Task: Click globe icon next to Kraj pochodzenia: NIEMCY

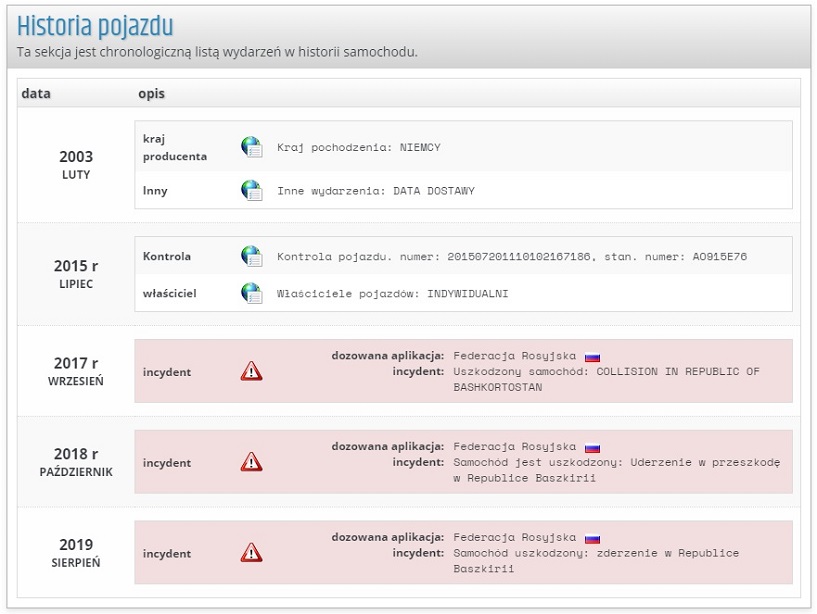Action: 251,147
